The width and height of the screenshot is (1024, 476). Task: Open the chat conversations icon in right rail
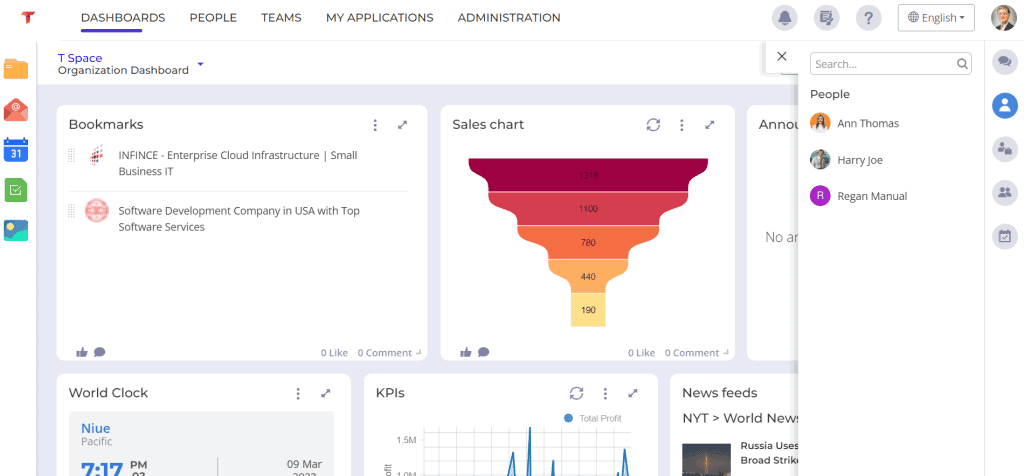1005,62
